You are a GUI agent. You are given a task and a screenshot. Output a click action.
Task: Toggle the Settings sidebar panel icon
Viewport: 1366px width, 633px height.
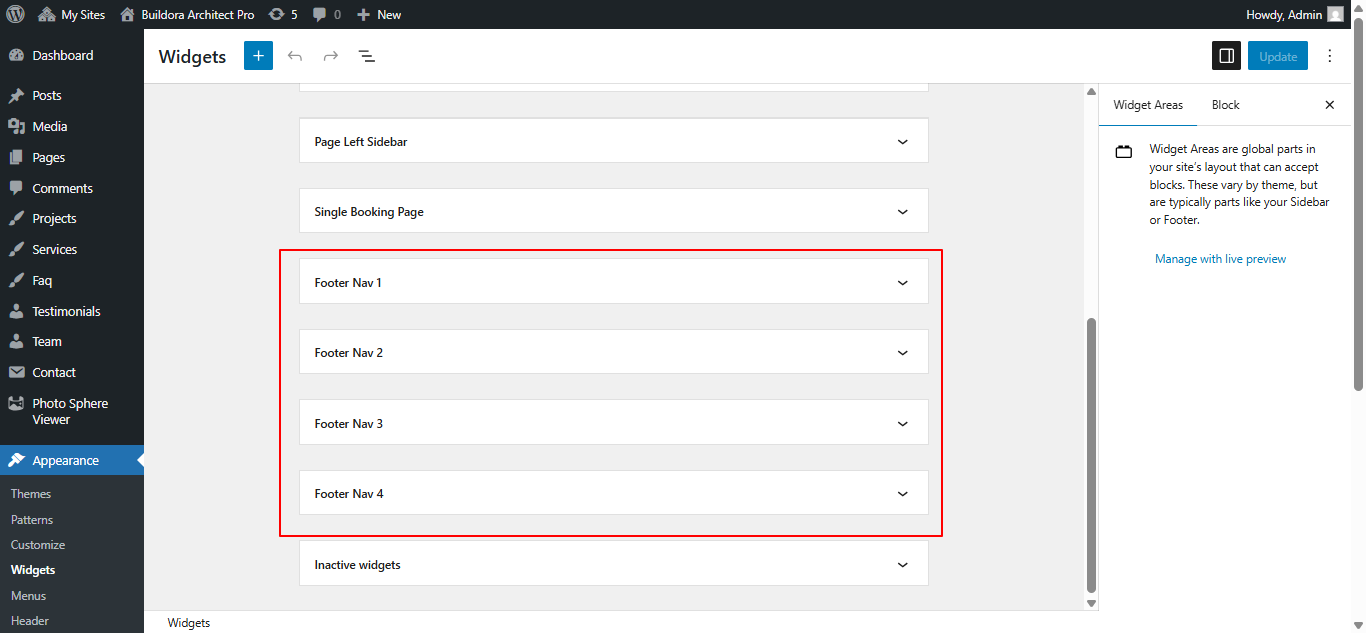pyautogui.click(x=1226, y=55)
